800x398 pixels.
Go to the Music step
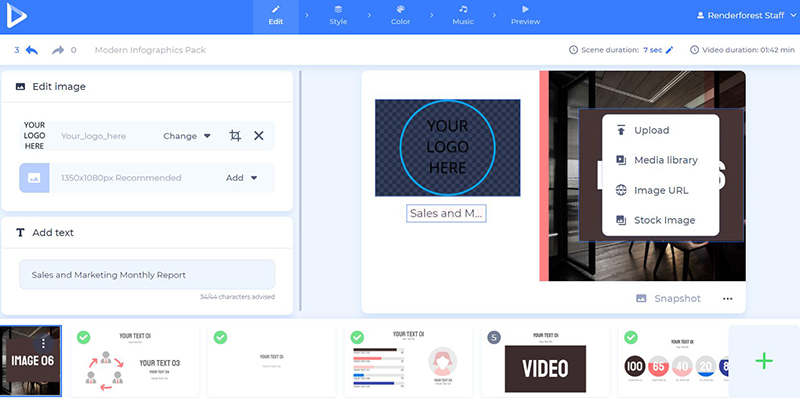(x=463, y=16)
